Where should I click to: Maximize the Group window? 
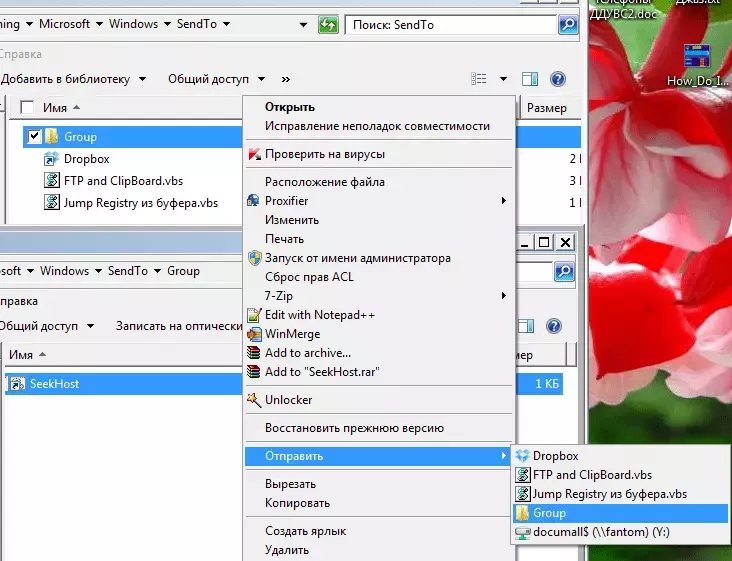coord(544,242)
